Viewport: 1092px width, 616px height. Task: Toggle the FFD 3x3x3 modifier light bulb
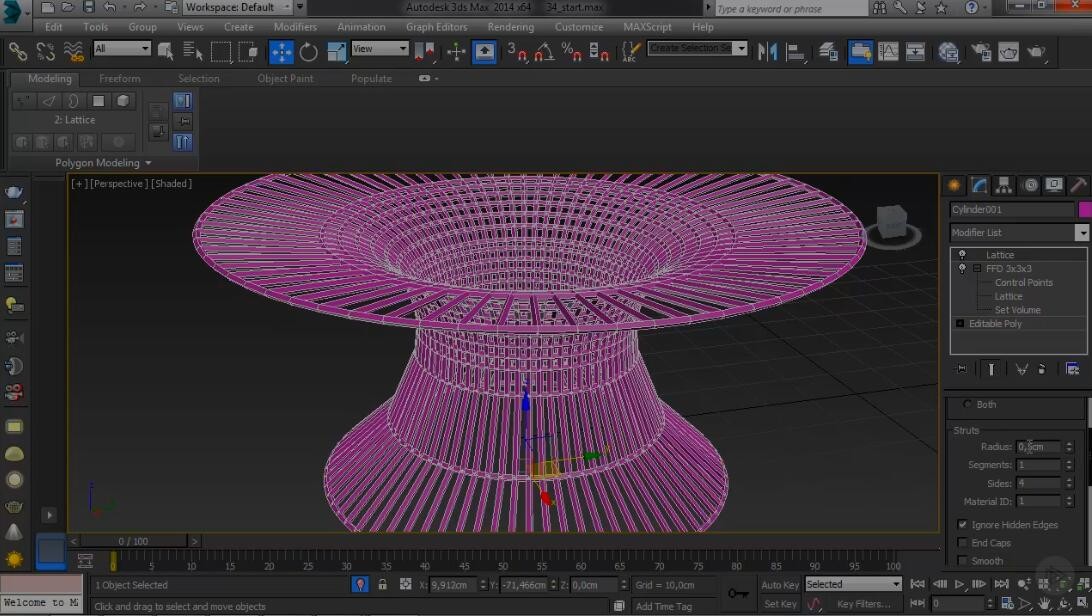click(x=962, y=268)
